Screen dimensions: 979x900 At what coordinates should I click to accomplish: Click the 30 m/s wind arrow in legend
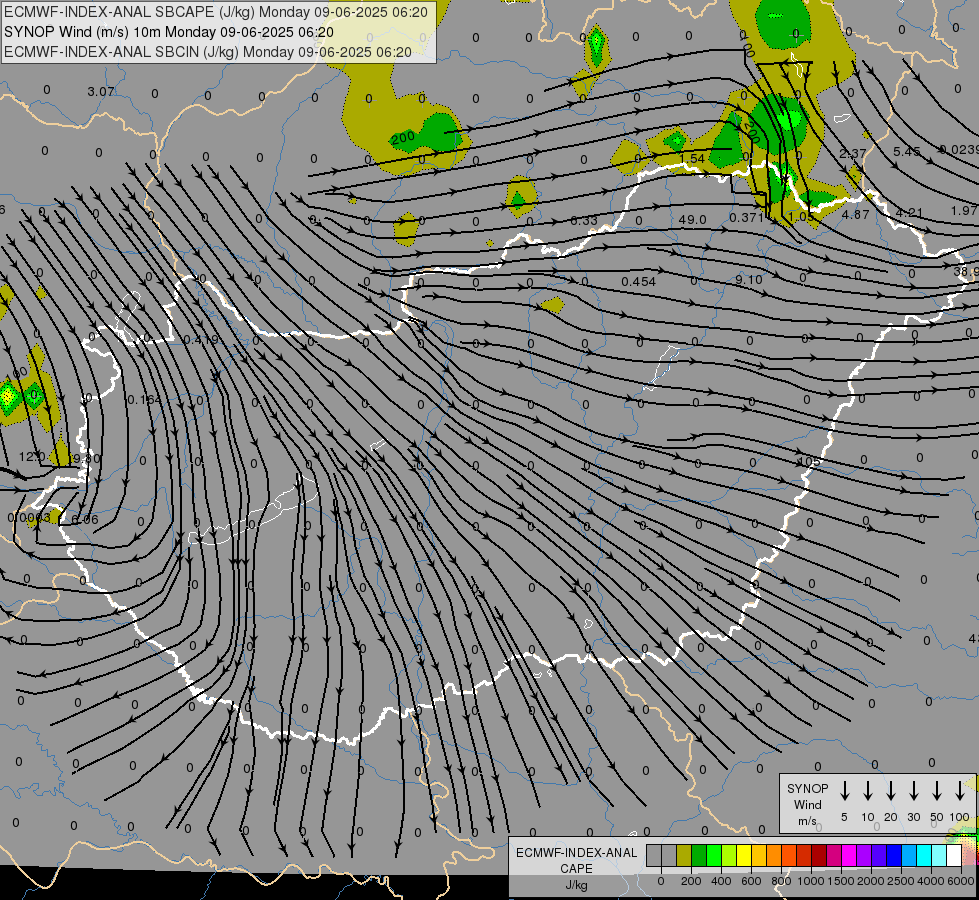click(913, 791)
